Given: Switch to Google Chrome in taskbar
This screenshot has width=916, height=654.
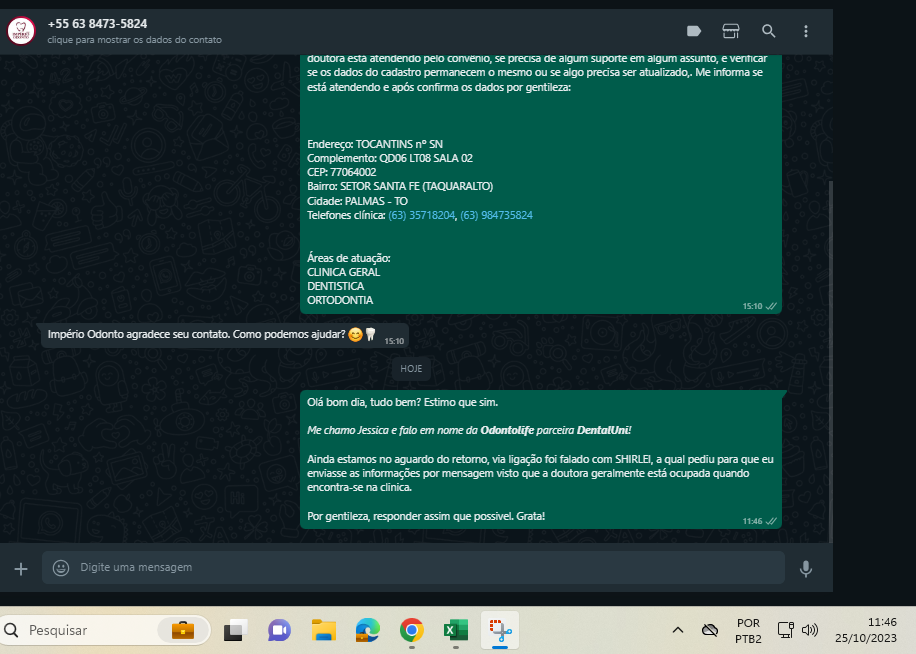Looking at the screenshot, I should point(412,631).
